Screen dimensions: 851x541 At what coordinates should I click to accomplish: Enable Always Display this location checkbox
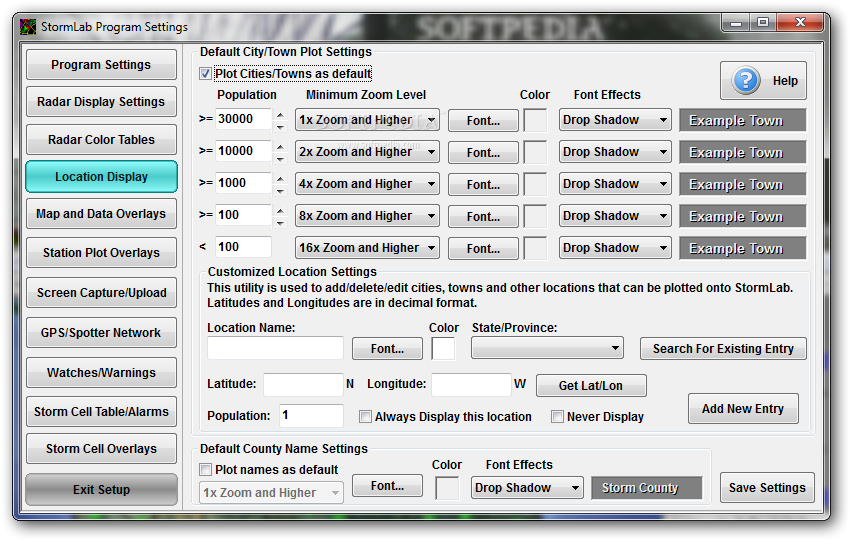point(365,417)
